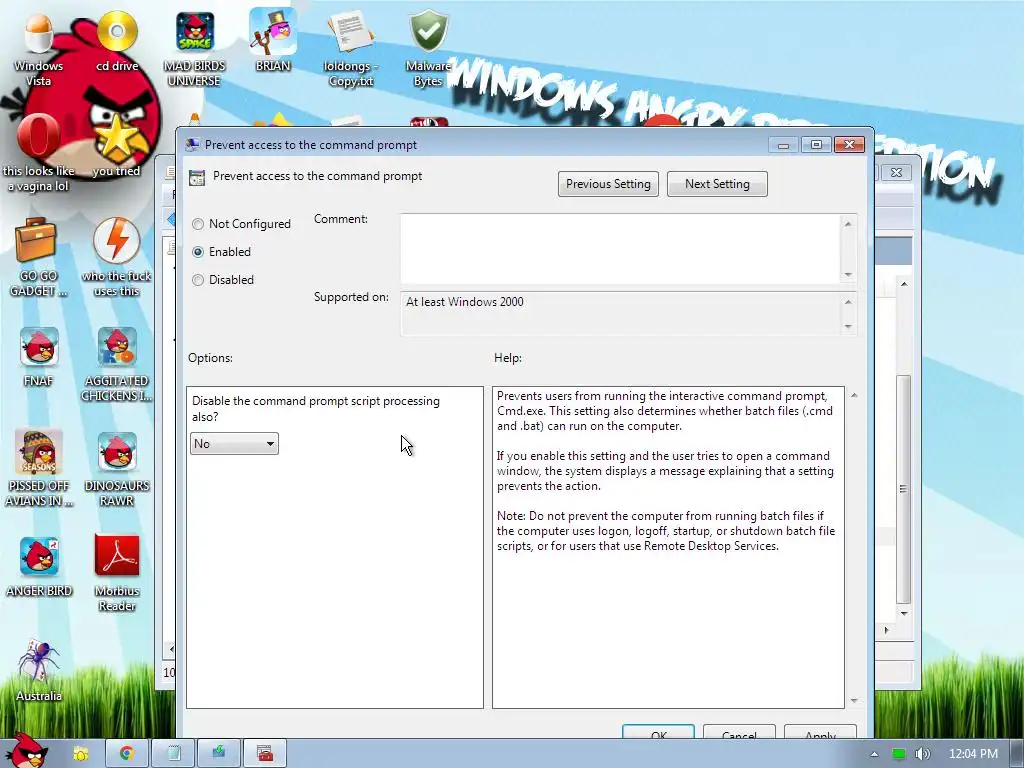The width and height of the screenshot is (1024, 768).
Task: Show hidden tray icons arrow
Action: [x=874, y=754]
